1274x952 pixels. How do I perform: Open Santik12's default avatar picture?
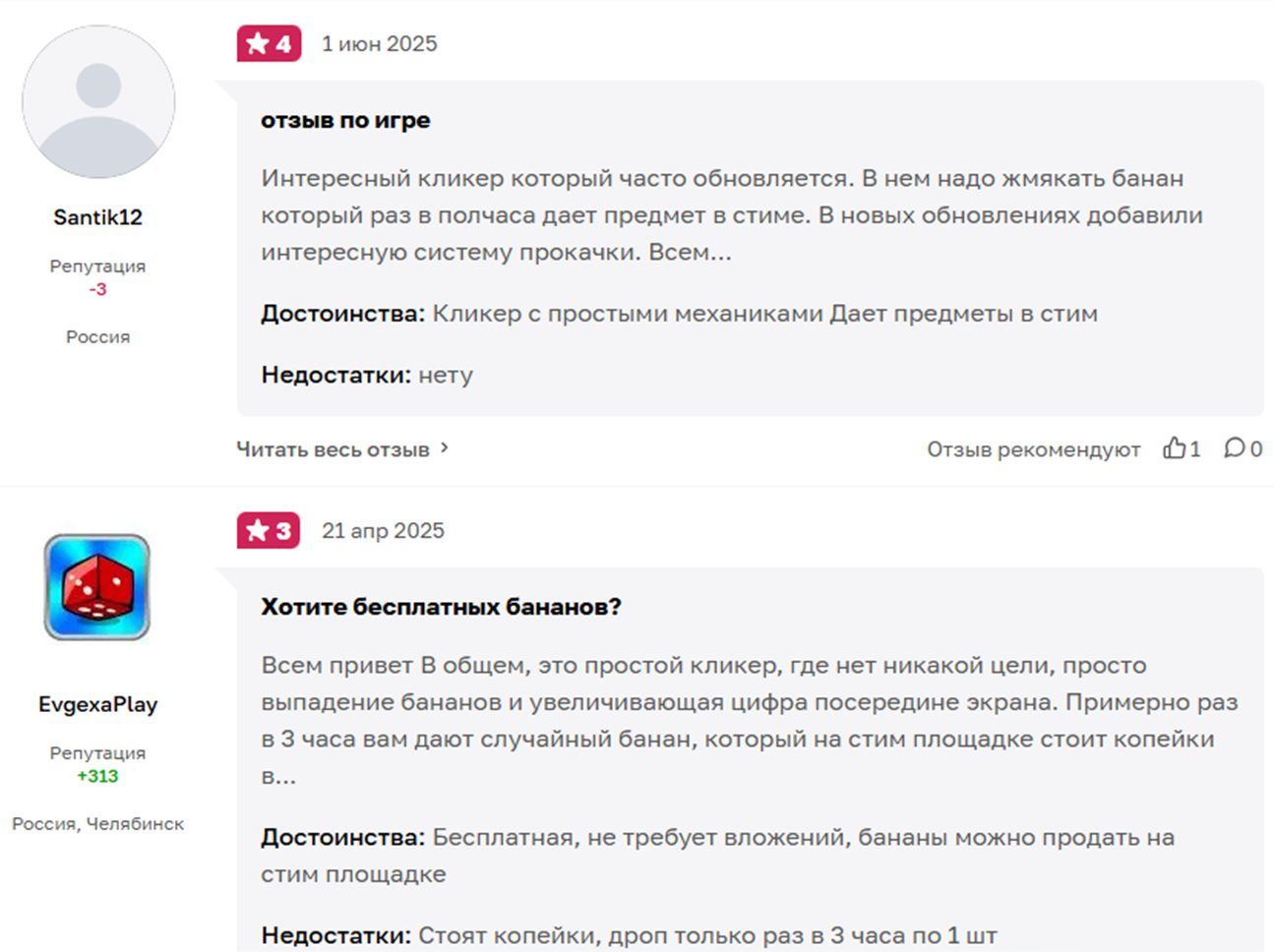[98, 102]
